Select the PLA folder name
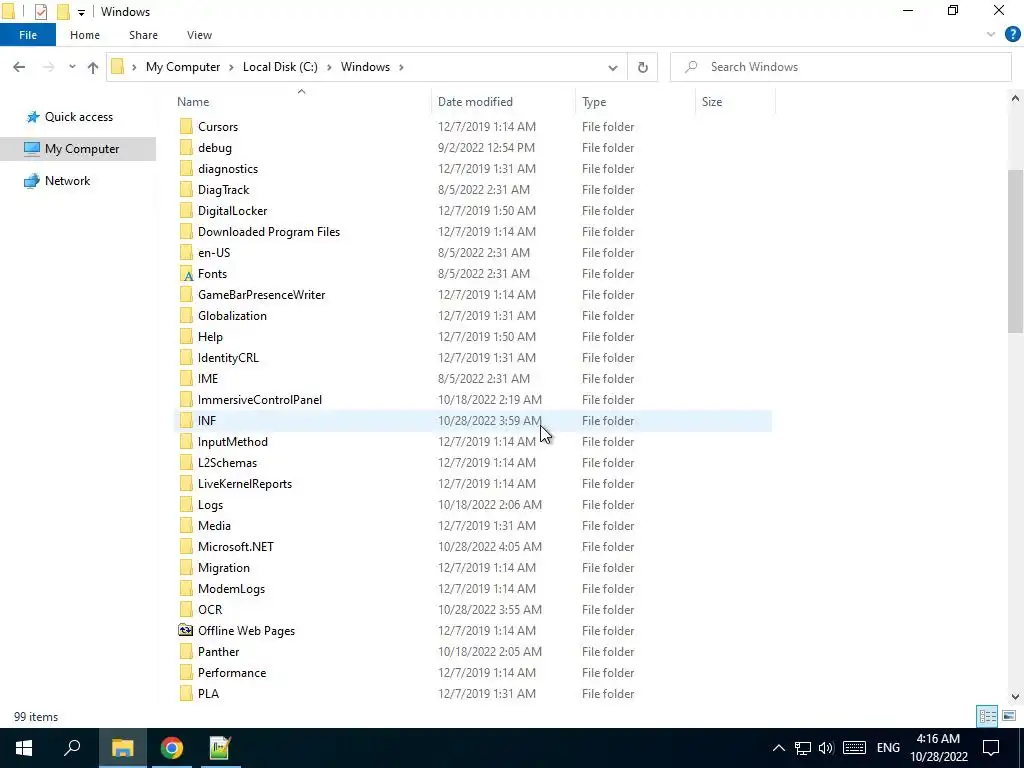1024x768 pixels. 208,694
